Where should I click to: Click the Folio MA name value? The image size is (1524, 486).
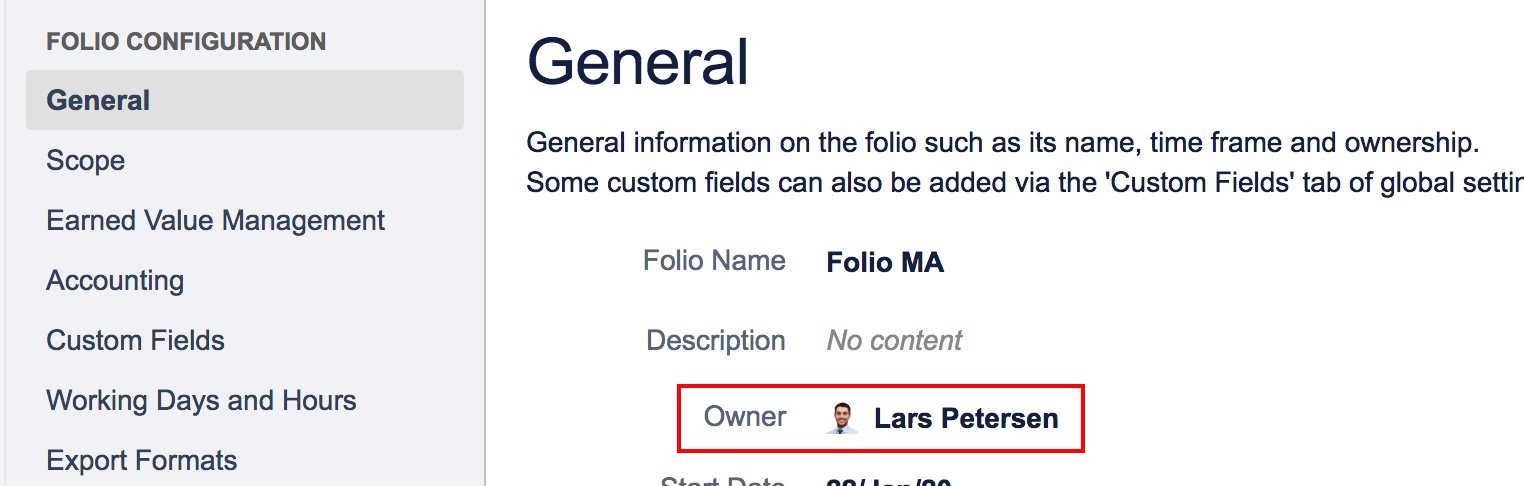coord(885,263)
